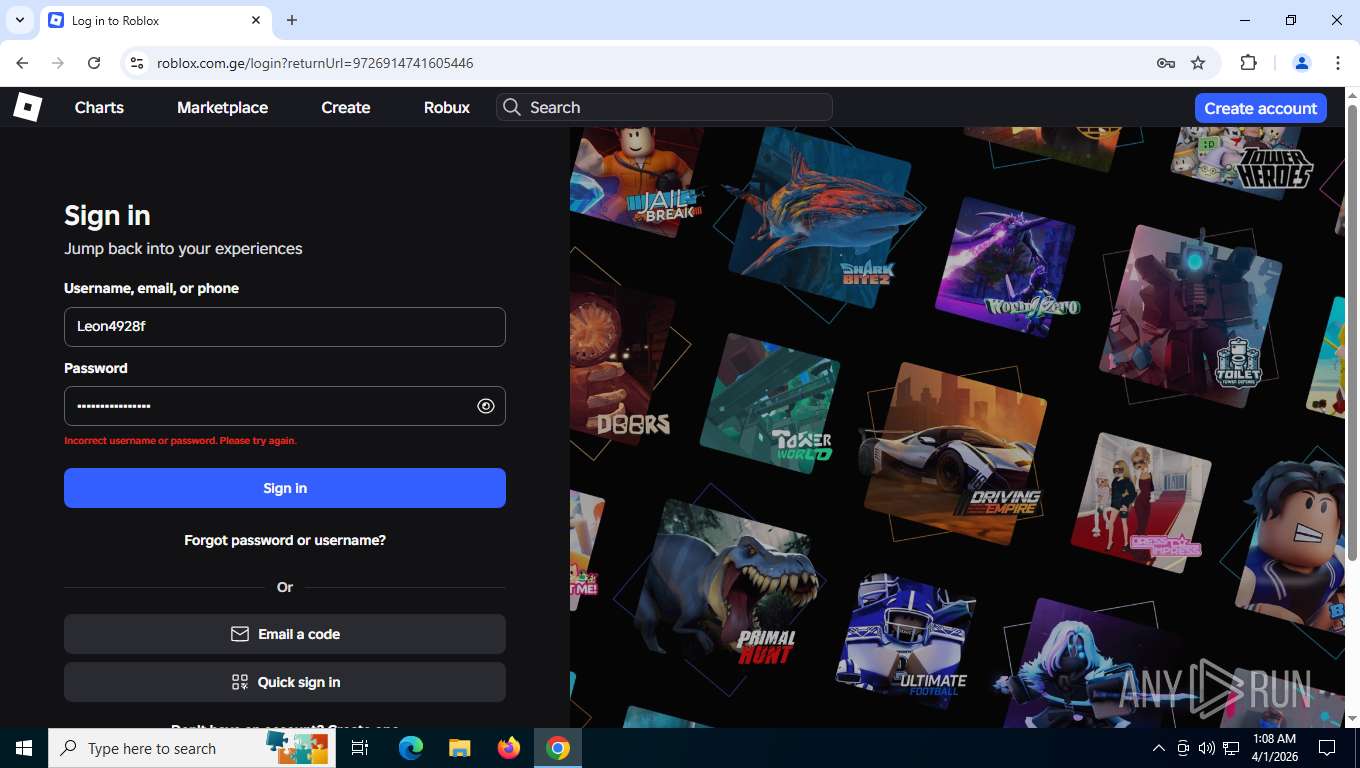The image size is (1360, 768).
Task: Click the QR icon on Quick sign in
Action: [x=240, y=682]
